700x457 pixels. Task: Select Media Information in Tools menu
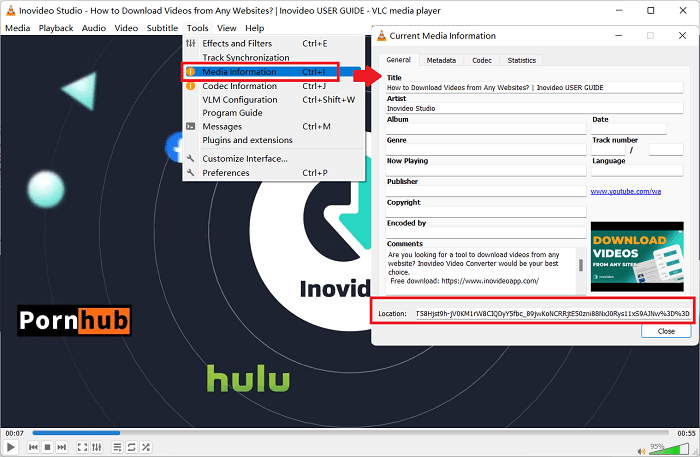pos(273,72)
